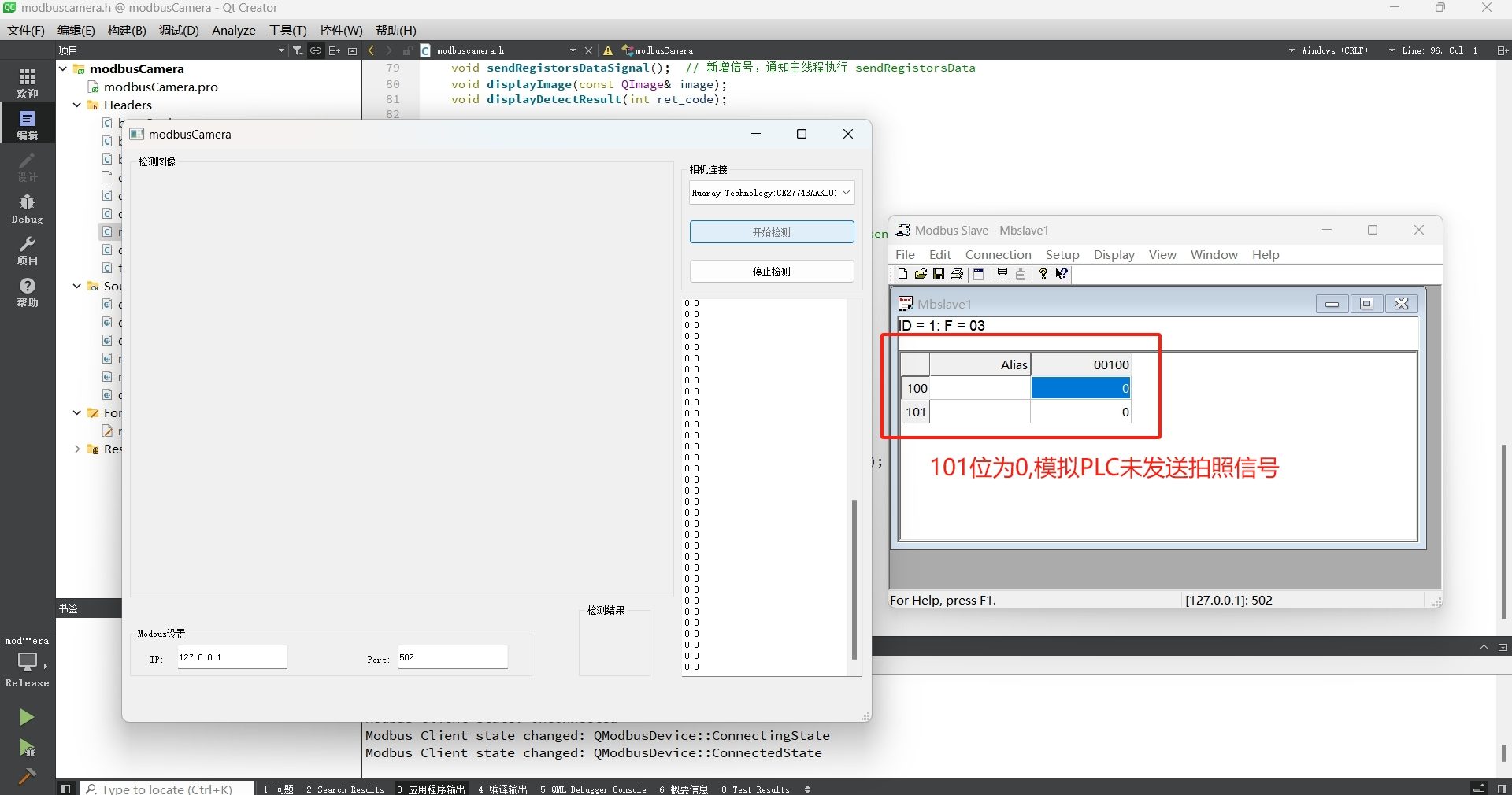Open the camera selection combo box
Screen dimensions: 1512x795
(x=772, y=193)
